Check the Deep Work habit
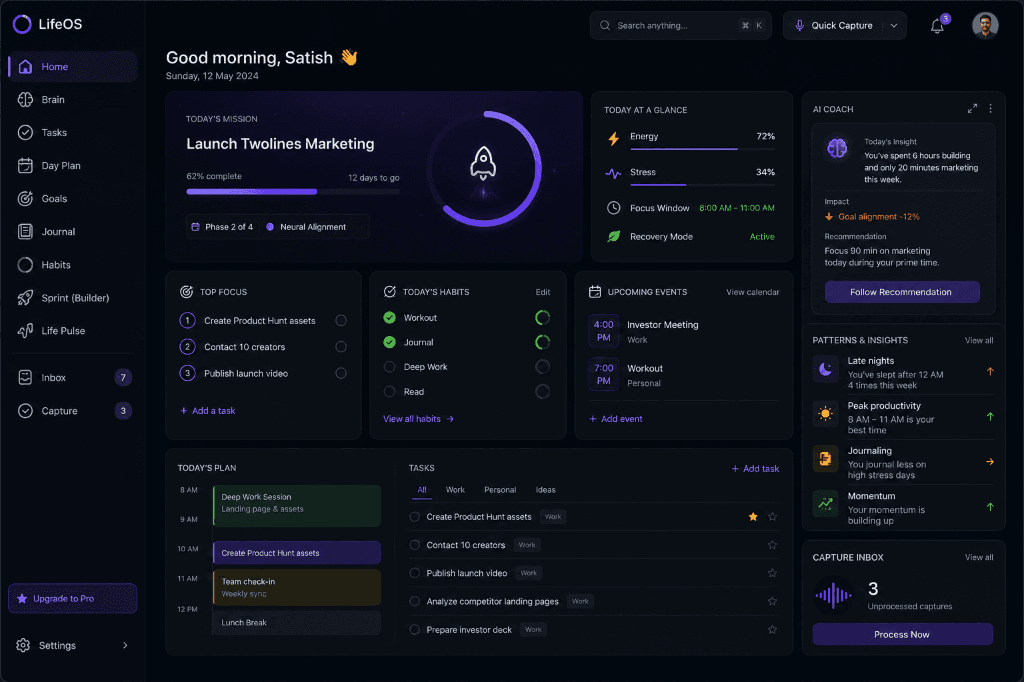This screenshot has width=1024, height=682. coord(389,367)
